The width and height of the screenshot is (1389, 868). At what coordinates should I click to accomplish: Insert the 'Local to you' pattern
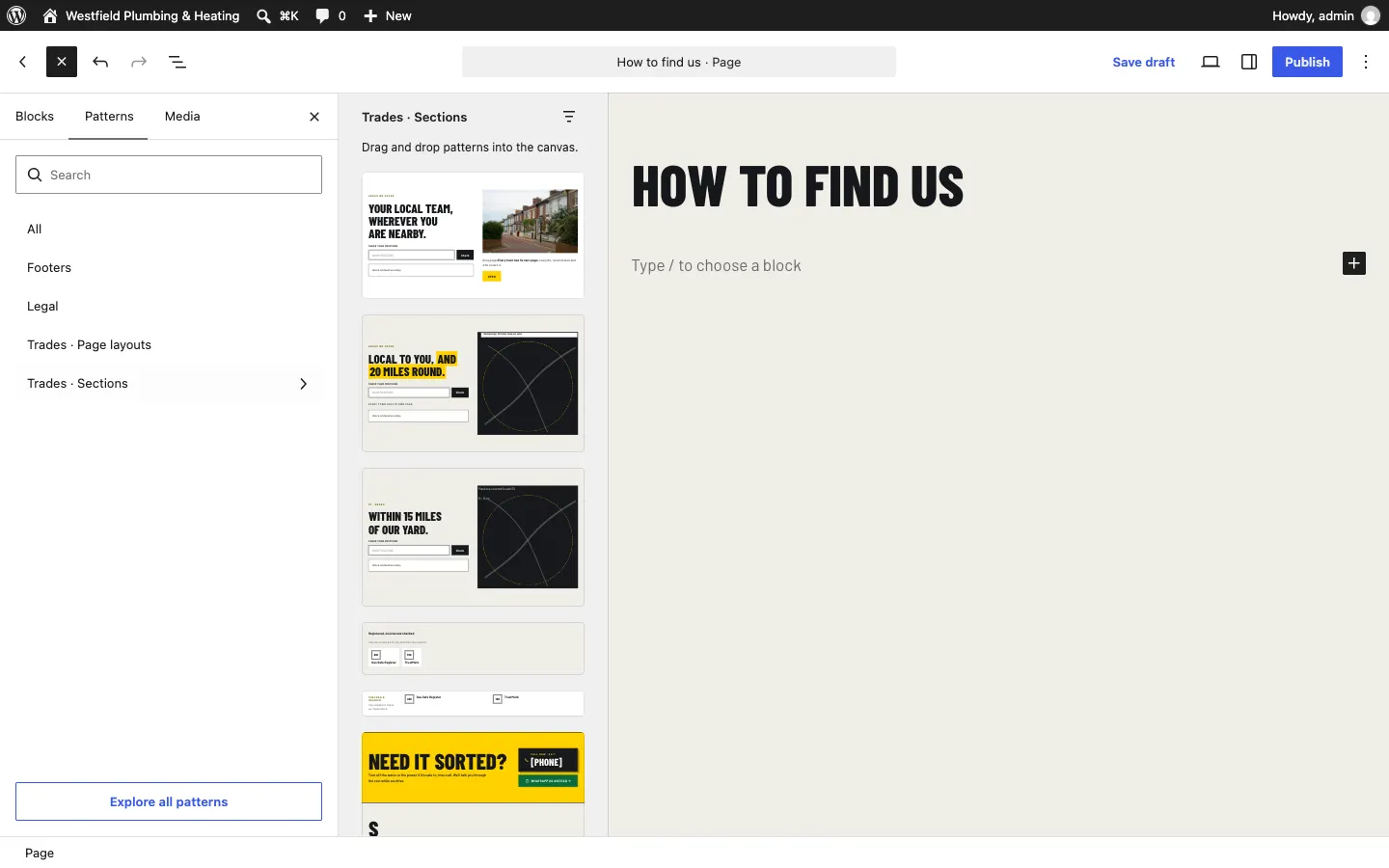pyautogui.click(x=474, y=383)
